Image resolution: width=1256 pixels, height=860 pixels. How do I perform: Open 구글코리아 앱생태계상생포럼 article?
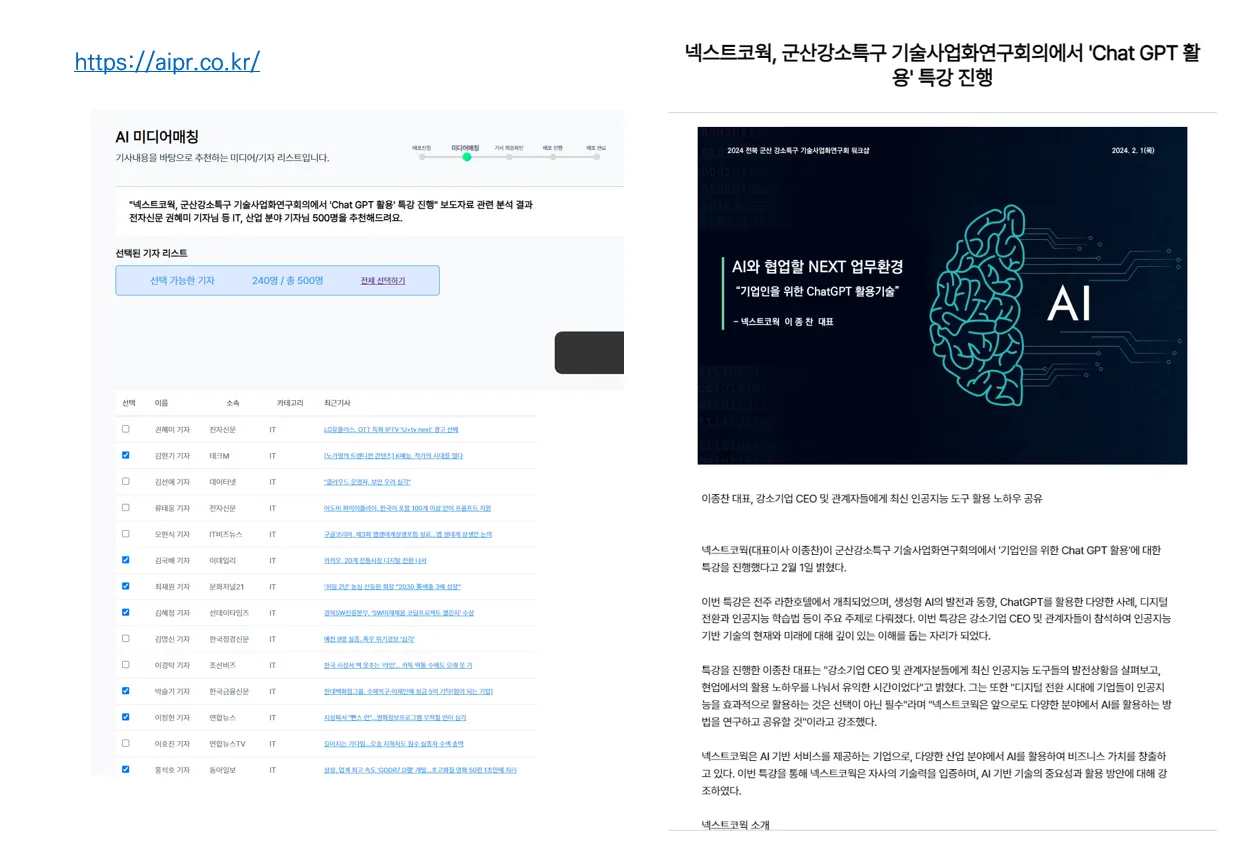click(x=407, y=534)
